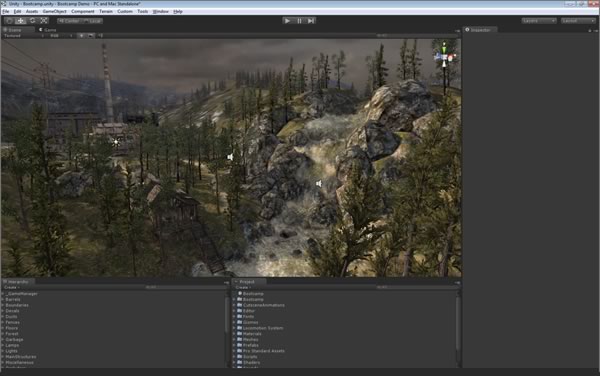Select Lights in Hierarchy

tap(11, 351)
